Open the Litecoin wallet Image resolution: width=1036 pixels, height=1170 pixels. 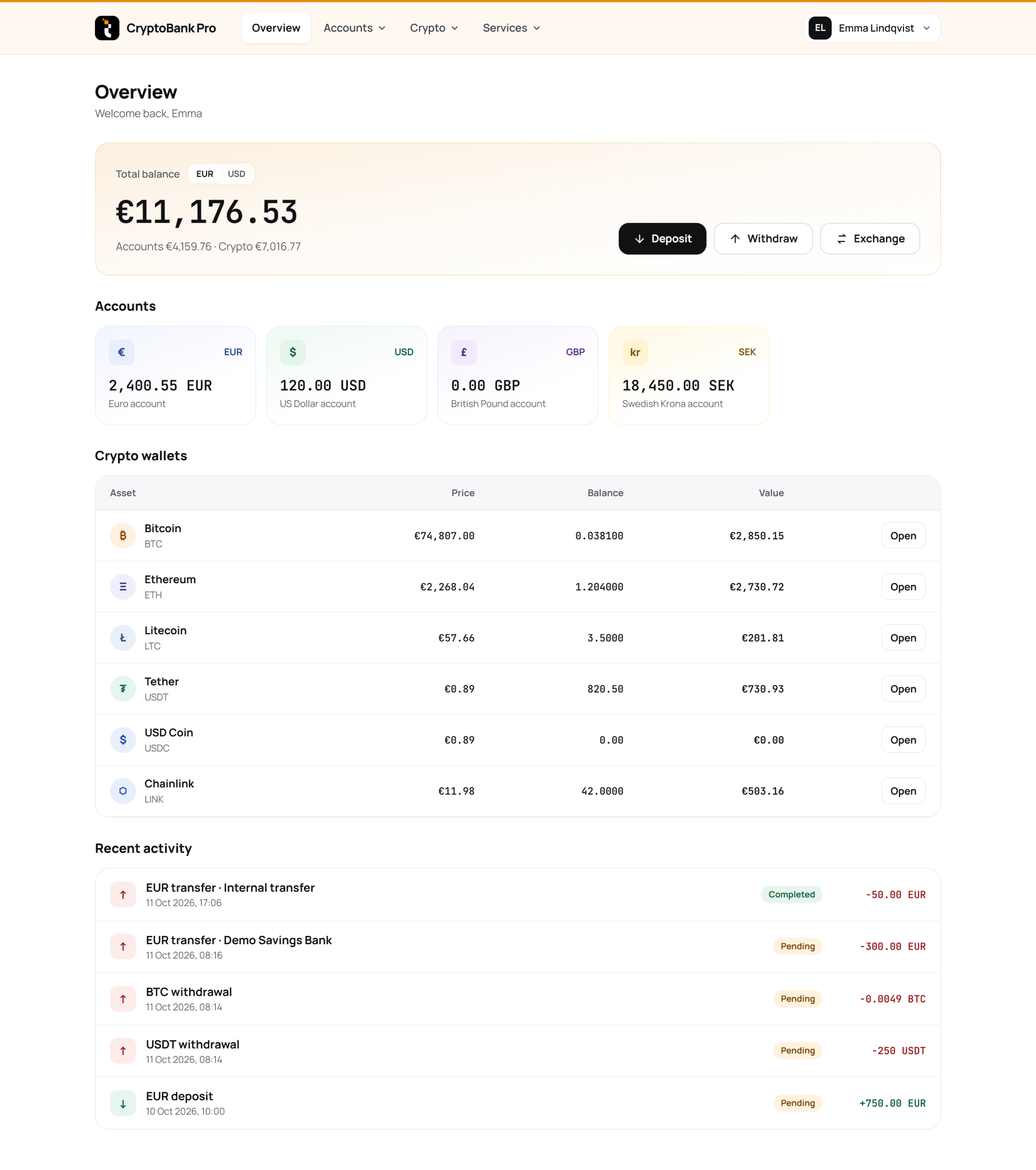[903, 638]
